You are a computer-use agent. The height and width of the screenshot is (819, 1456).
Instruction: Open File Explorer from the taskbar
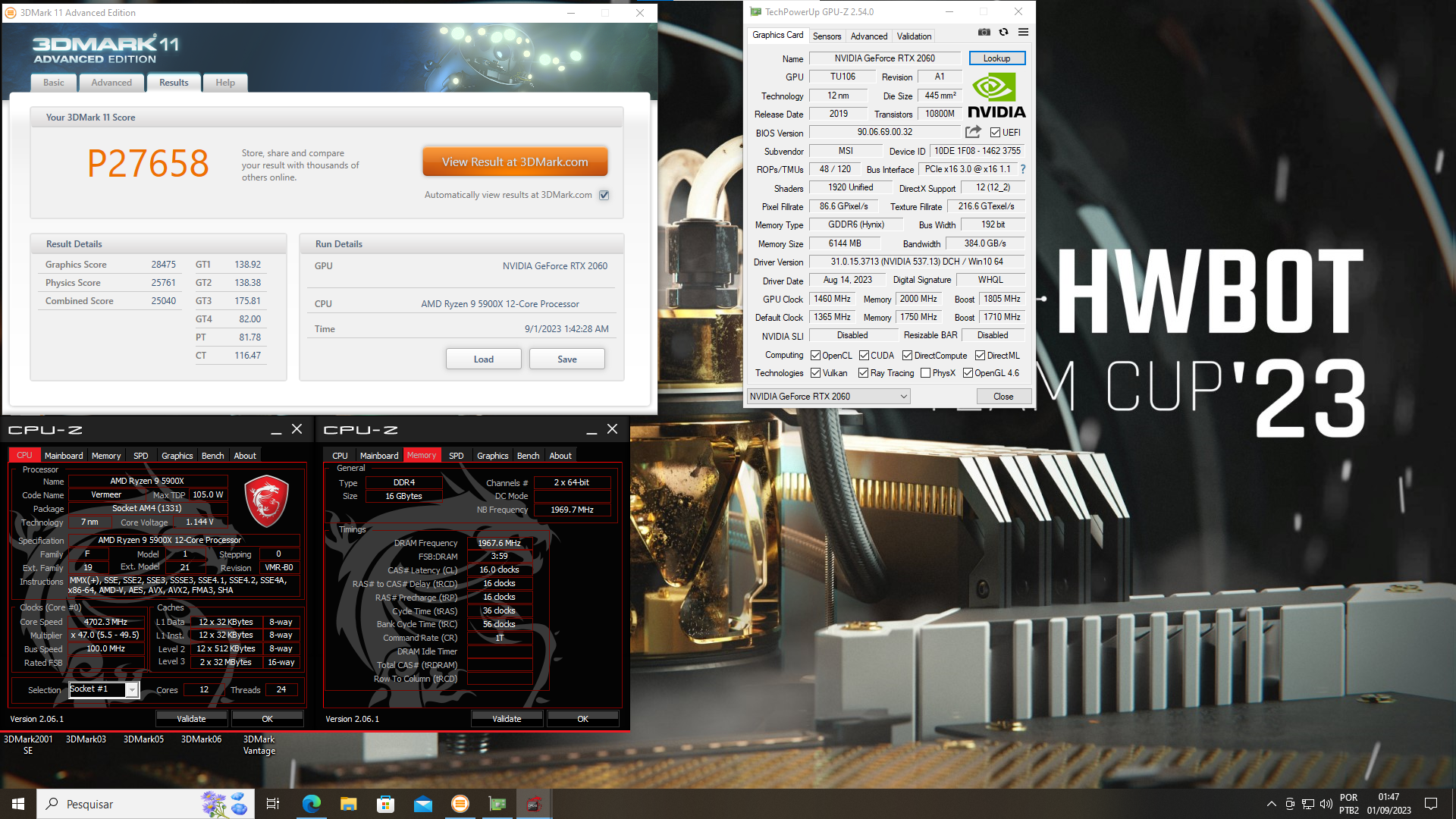point(348,804)
